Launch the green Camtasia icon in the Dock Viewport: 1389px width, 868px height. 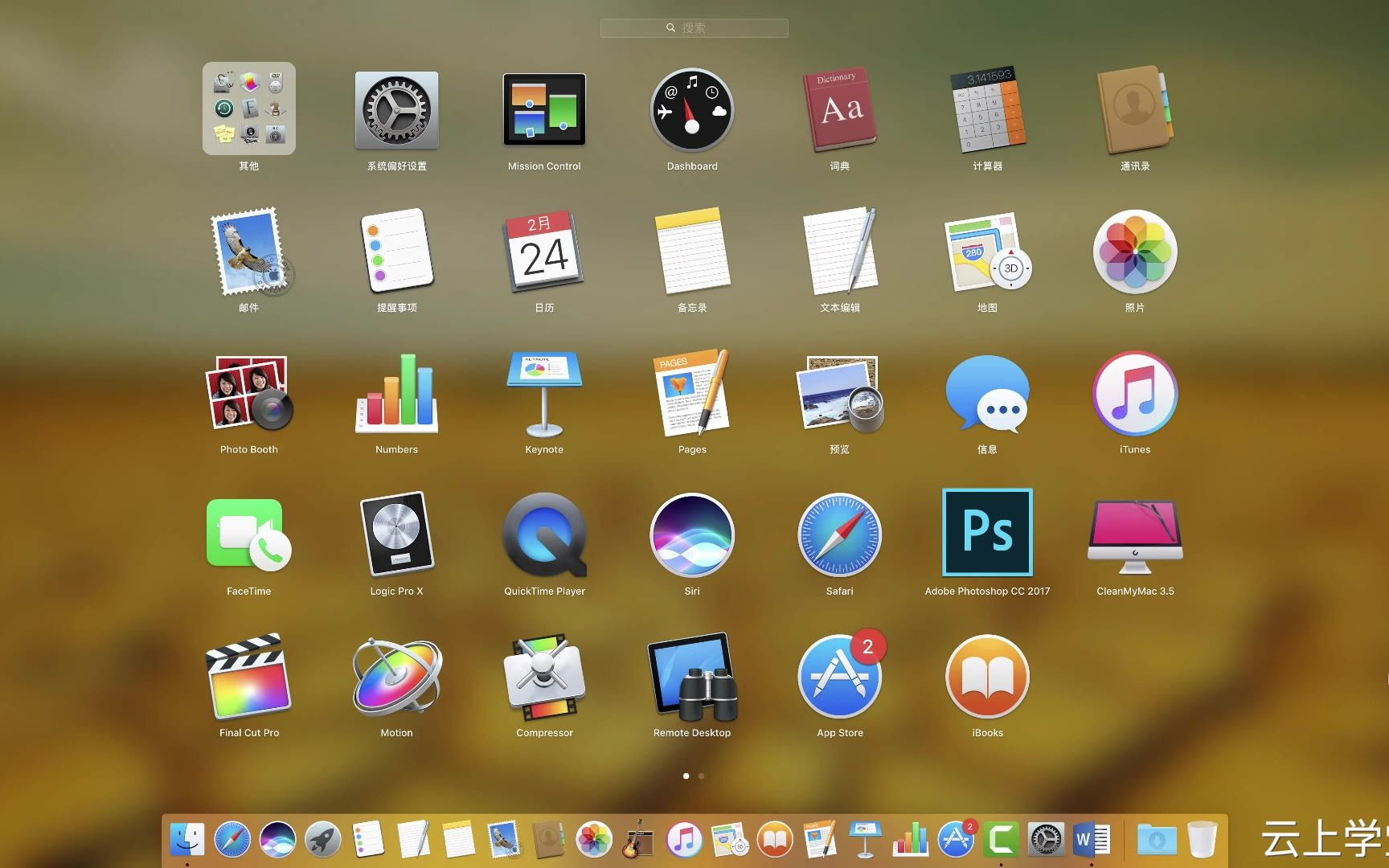tap(1001, 840)
